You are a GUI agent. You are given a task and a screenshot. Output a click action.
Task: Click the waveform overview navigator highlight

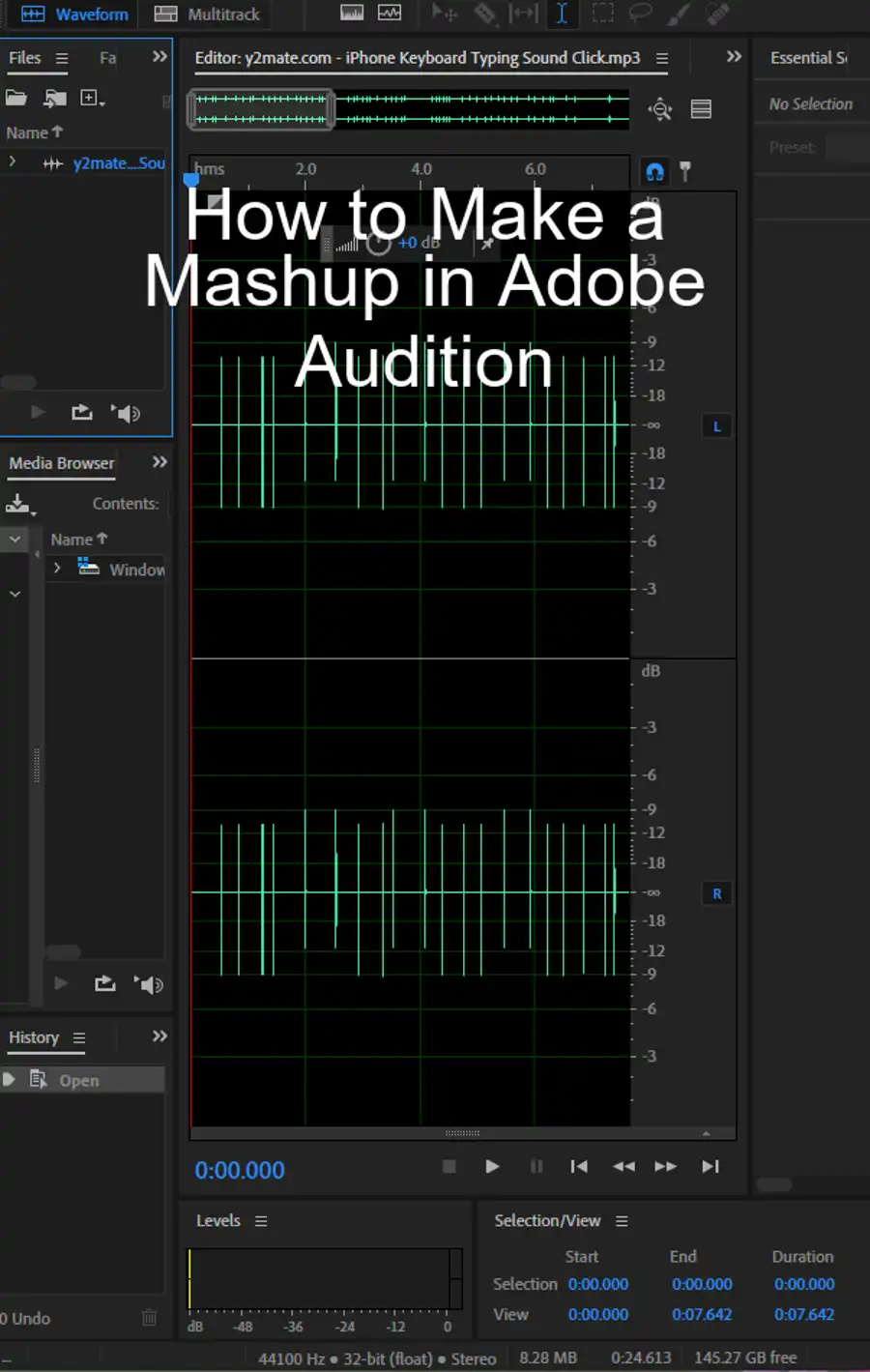[x=262, y=109]
